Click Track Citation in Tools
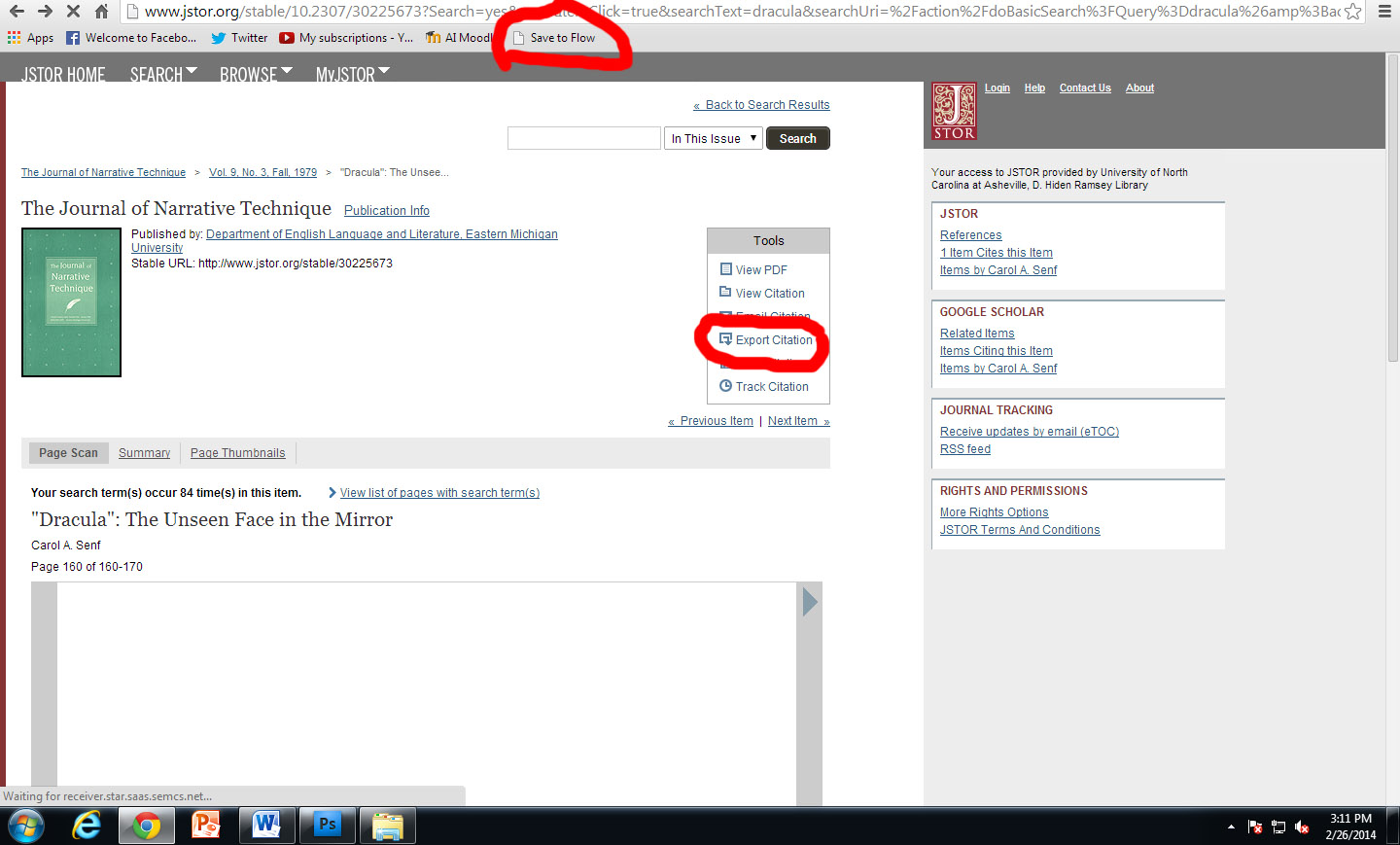The width and height of the screenshot is (1400, 845). tap(764, 386)
